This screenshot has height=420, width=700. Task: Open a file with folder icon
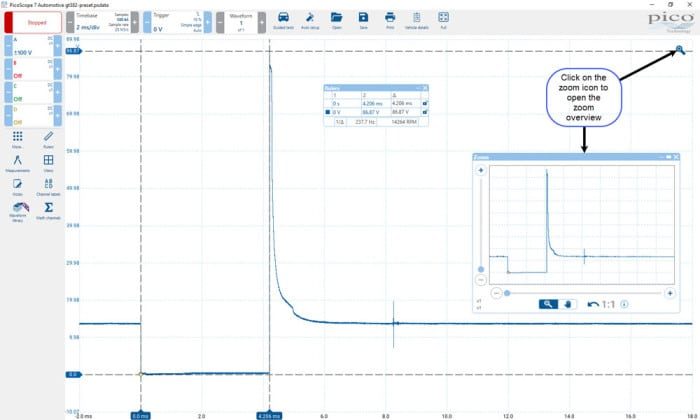337,21
